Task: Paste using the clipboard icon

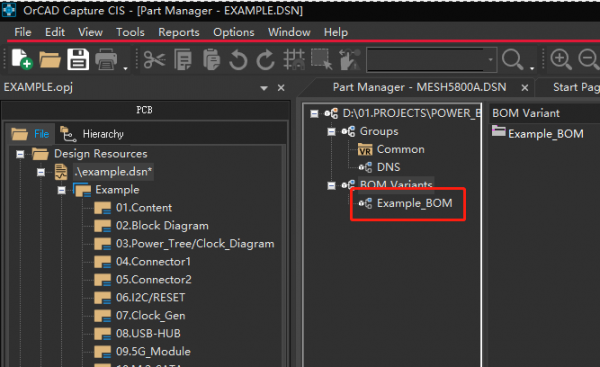Action: pyautogui.click(x=211, y=60)
